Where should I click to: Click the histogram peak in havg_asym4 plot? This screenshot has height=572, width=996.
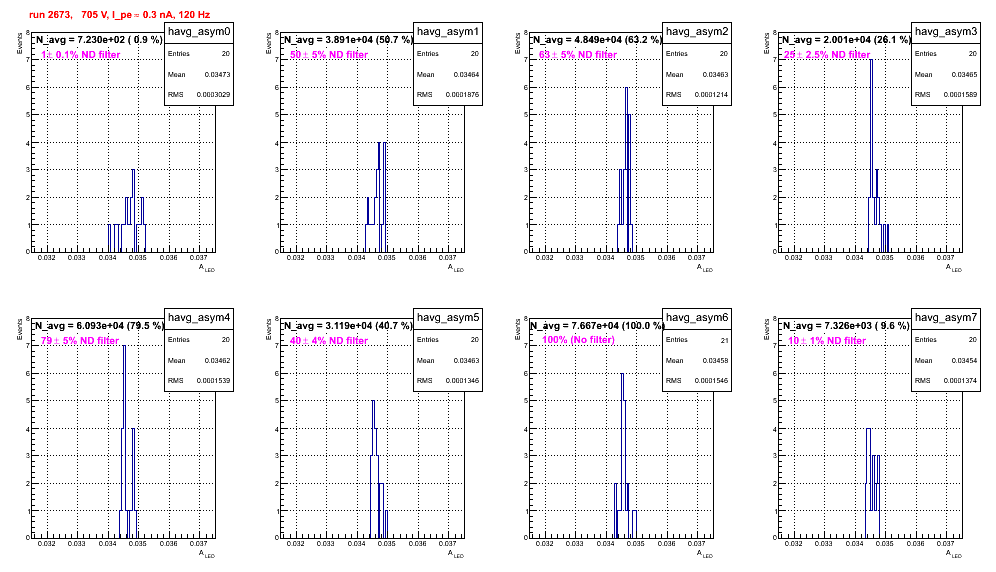tap(124, 346)
